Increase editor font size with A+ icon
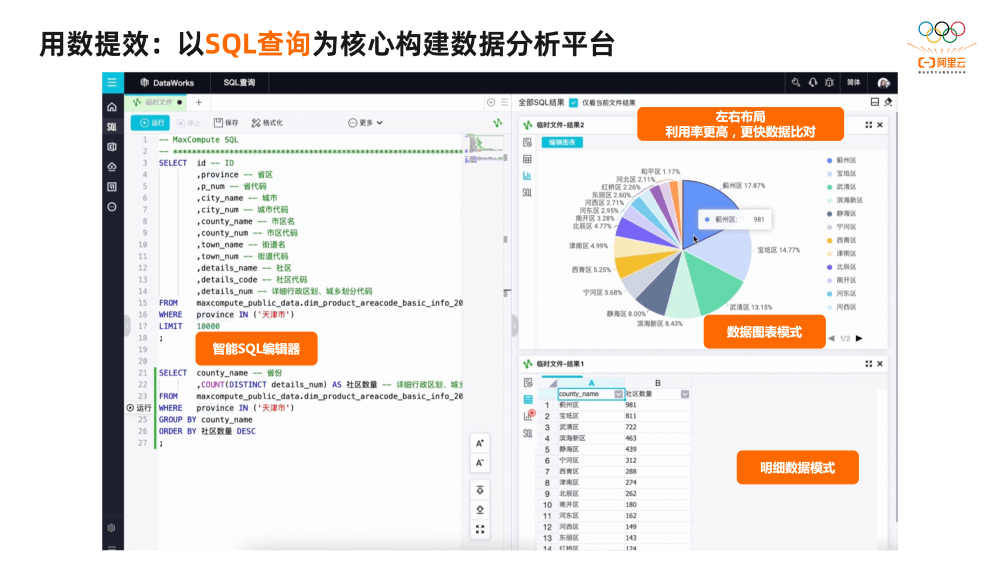The image size is (1000, 563). pyautogui.click(x=481, y=443)
